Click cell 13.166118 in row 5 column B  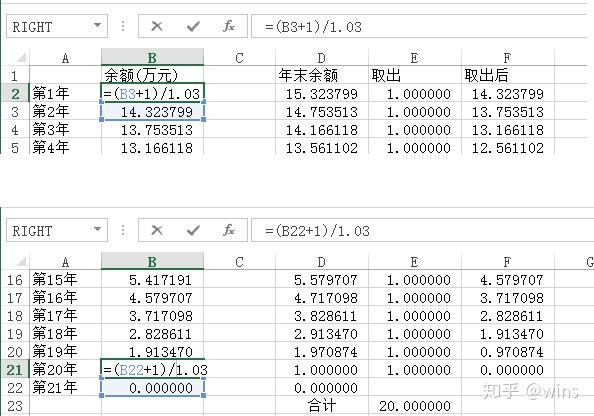click(152, 147)
